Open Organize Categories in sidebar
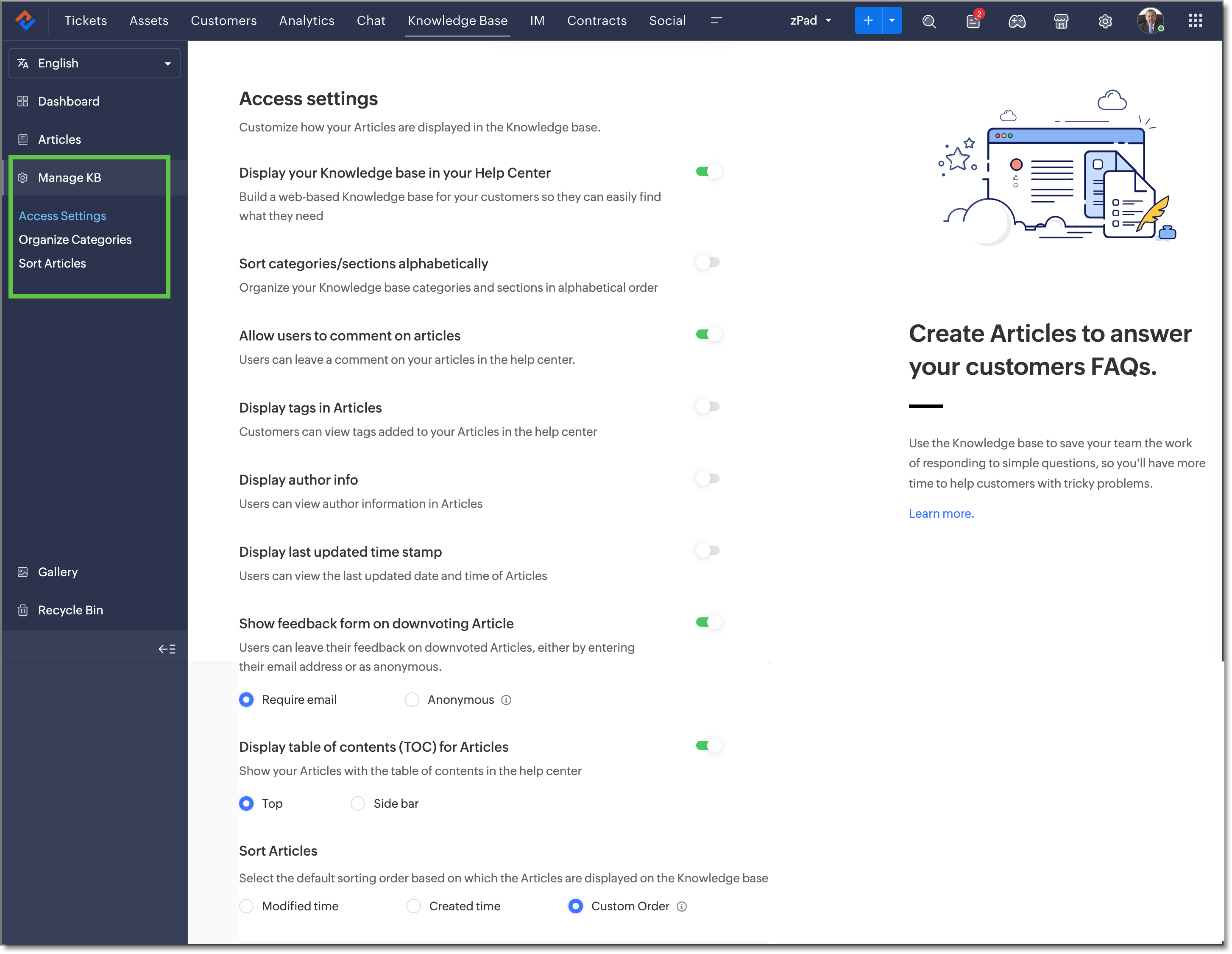The height and width of the screenshot is (954, 1232). (x=75, y=240)
